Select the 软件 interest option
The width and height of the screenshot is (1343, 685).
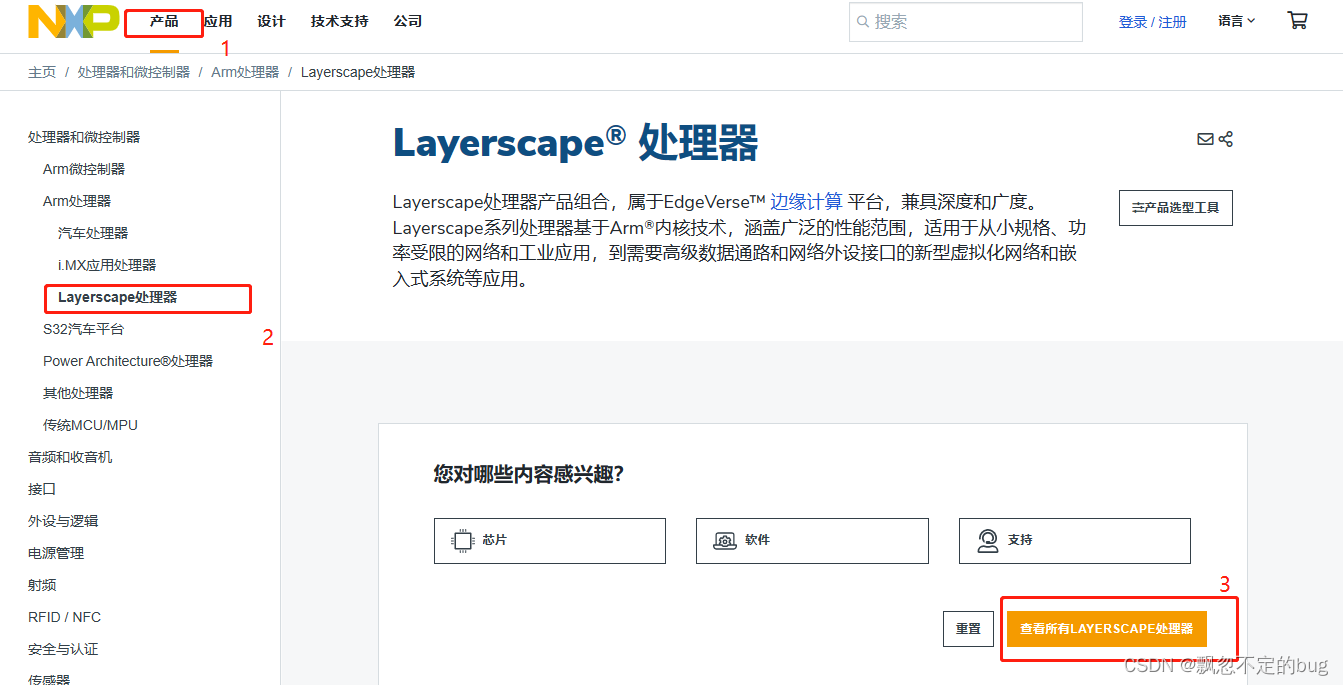[x=812, y=540]
